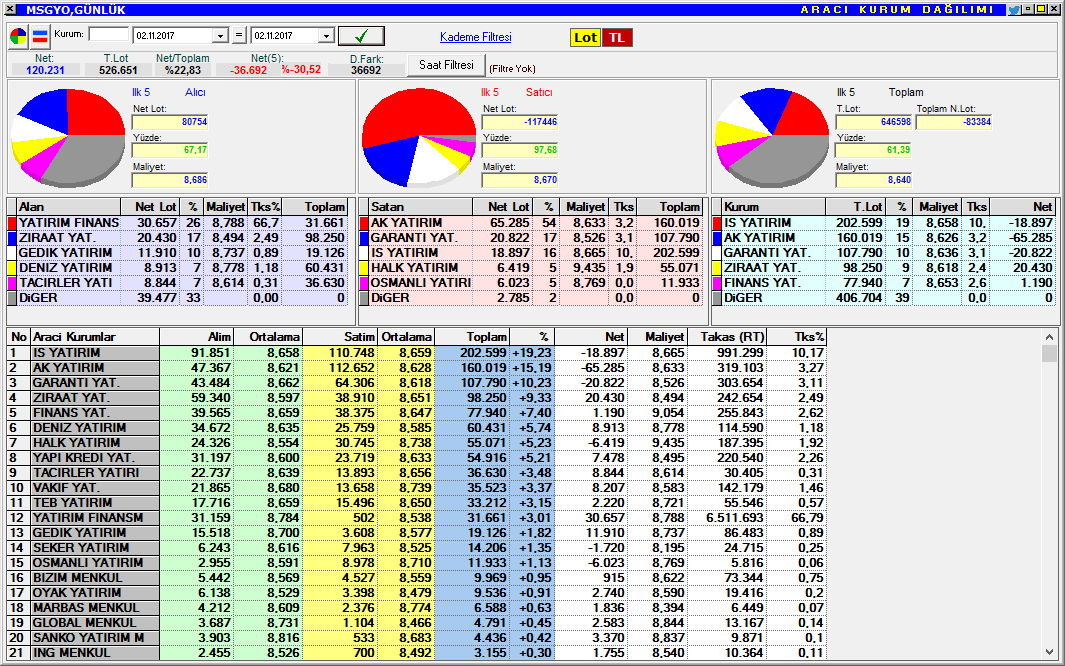Open the Kademe Filtresi link
The width and height of the screenshot is (1065, 666).
click(475, 37)
